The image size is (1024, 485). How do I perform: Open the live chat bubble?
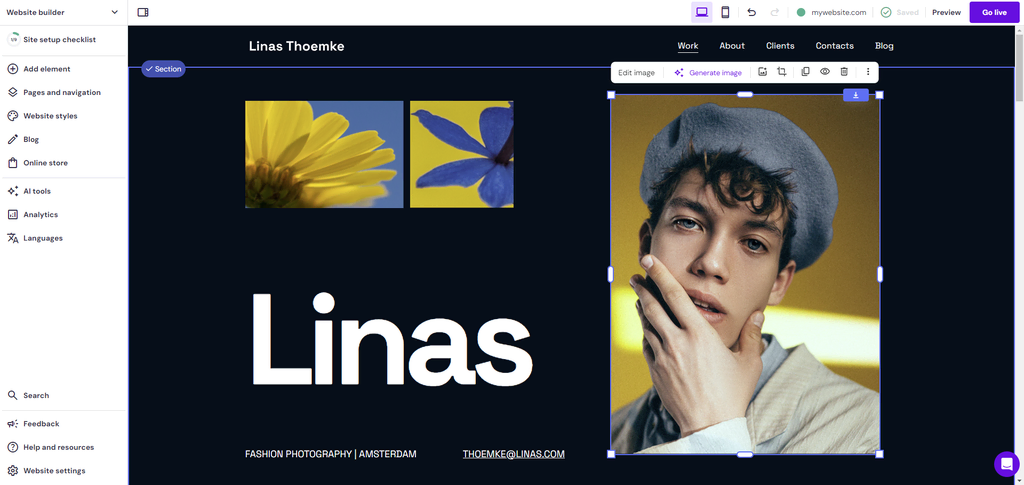pyautogui.click(x=1006, y=464)
